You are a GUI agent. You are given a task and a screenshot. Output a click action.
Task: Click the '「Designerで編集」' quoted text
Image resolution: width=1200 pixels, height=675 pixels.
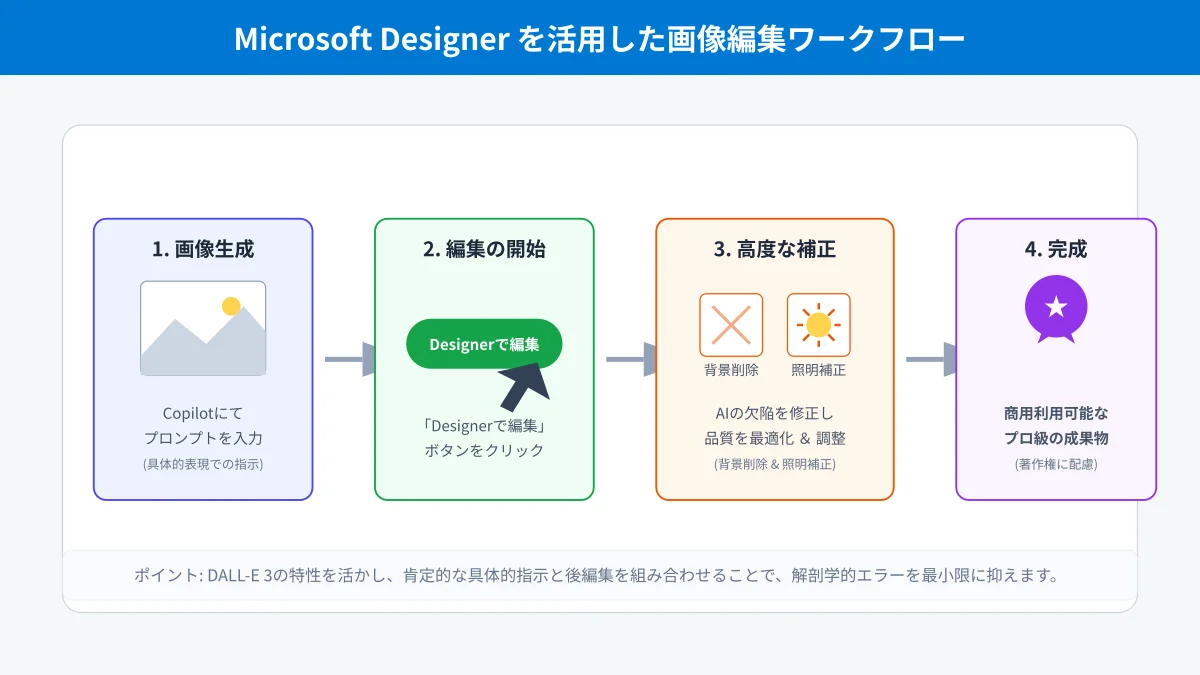484,425
